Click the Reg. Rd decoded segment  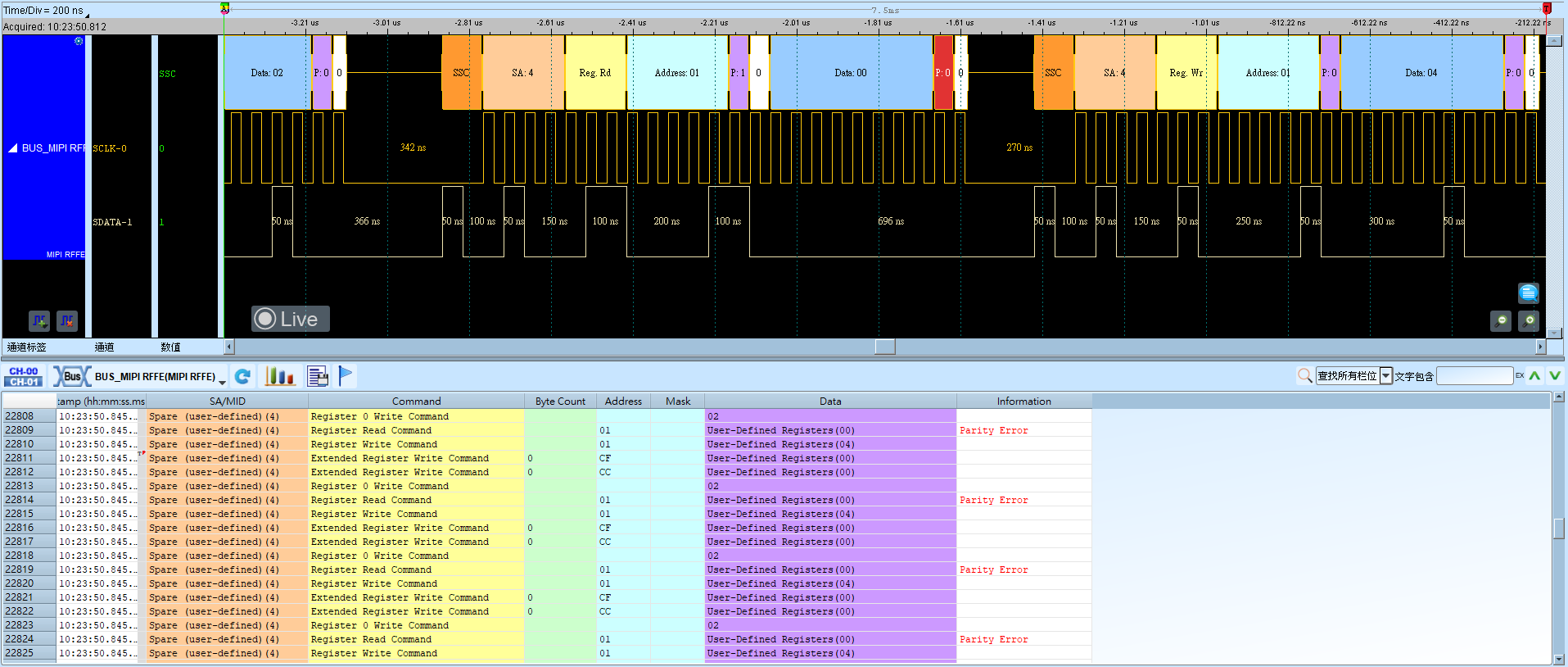pos(595,73)
